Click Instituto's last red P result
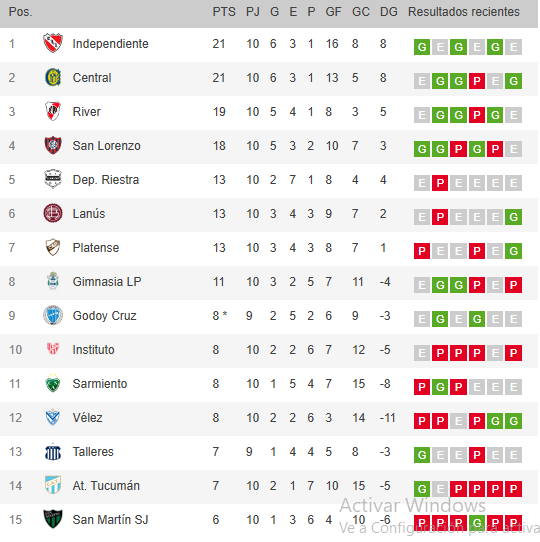This screenshot has height=542, width=540. (x=513, y=353)
